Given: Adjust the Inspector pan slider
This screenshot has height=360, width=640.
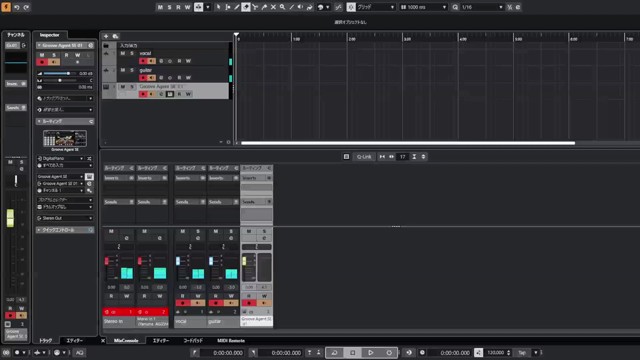Looking at the screenshot, I should coord(60,80).
